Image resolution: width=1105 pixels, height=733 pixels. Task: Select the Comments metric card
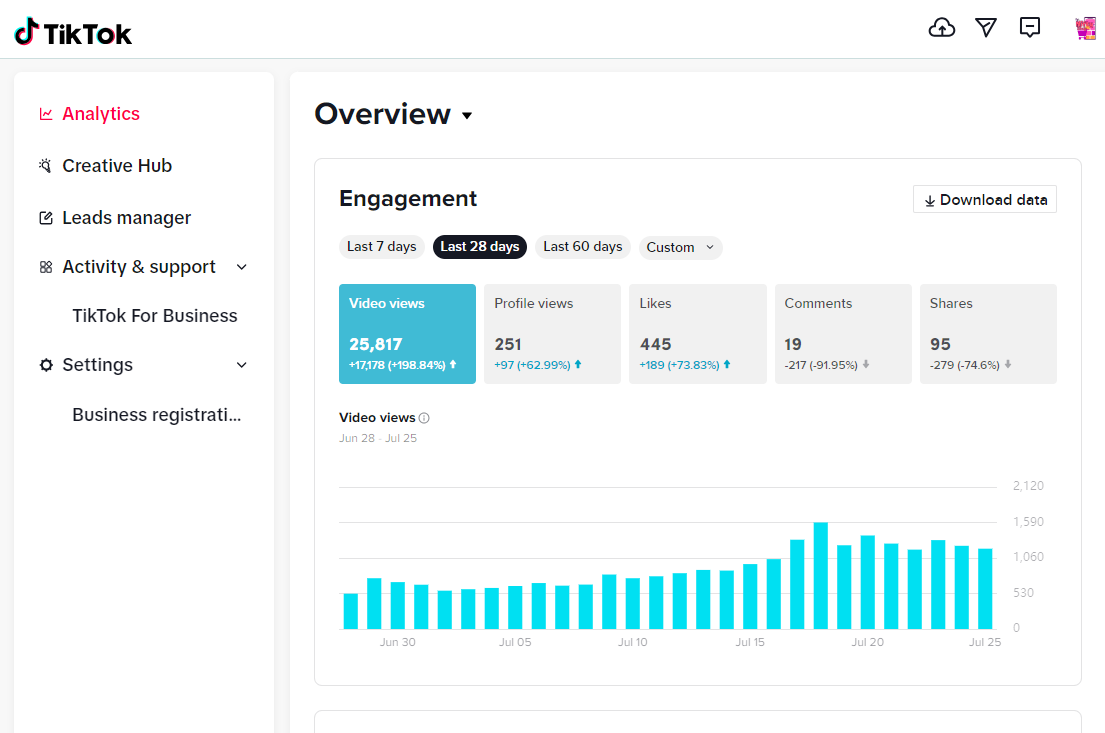tap(843, 334)
